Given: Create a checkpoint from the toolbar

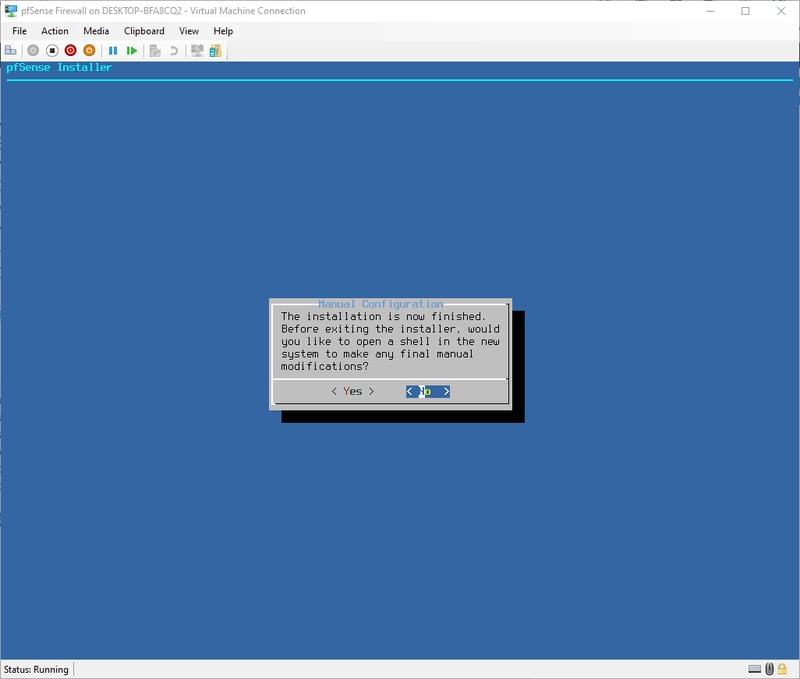Looking at the screenshot, I should point(155,50).
